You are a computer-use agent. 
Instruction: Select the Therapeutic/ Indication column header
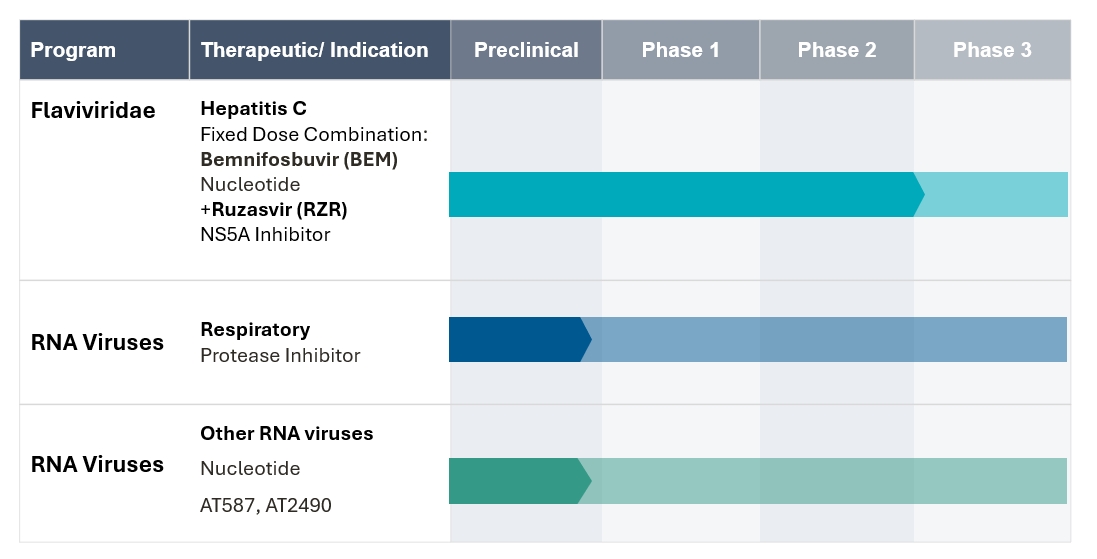pyautogui.click(x=314, y=50)
